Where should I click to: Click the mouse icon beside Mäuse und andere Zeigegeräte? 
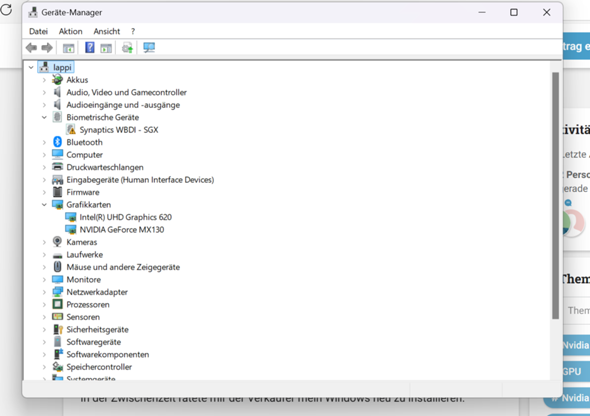[x=57, y=267]
